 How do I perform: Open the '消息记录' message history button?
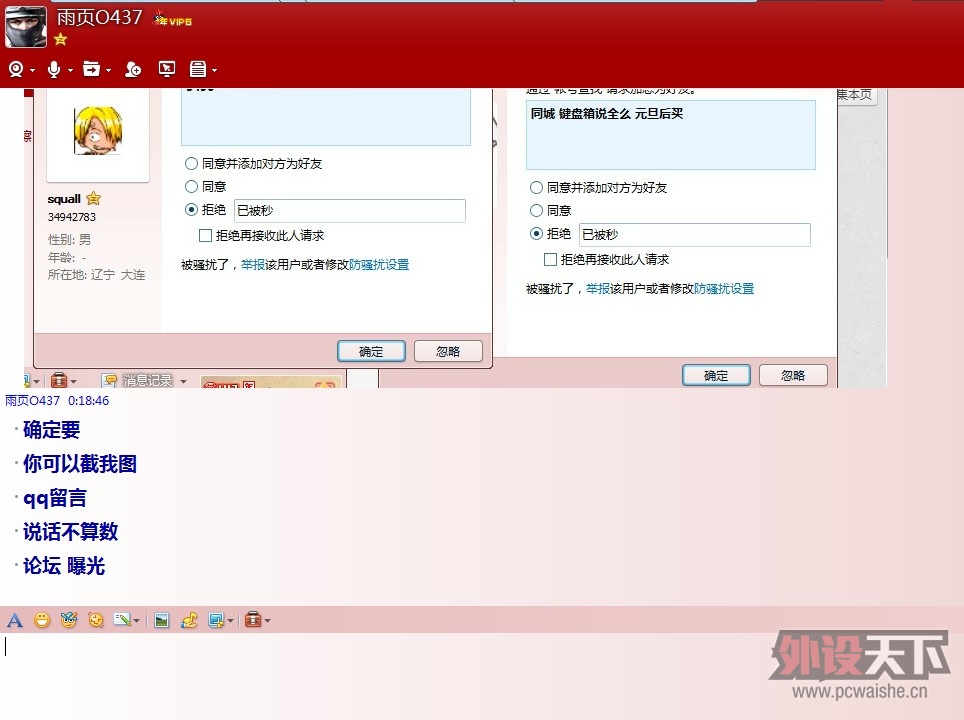click(x=140, y=381)
